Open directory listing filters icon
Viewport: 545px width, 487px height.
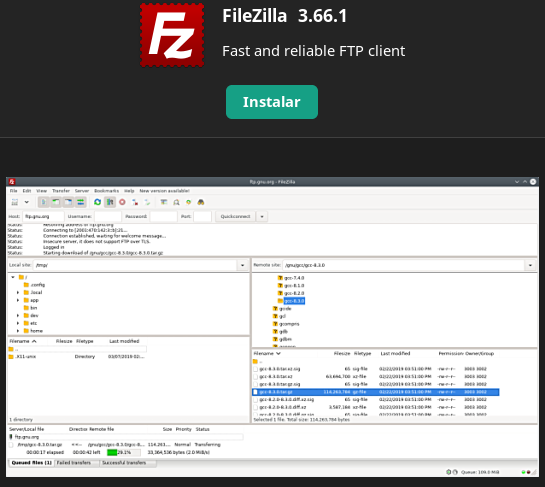pyautogui.click(x=163, y=202)
